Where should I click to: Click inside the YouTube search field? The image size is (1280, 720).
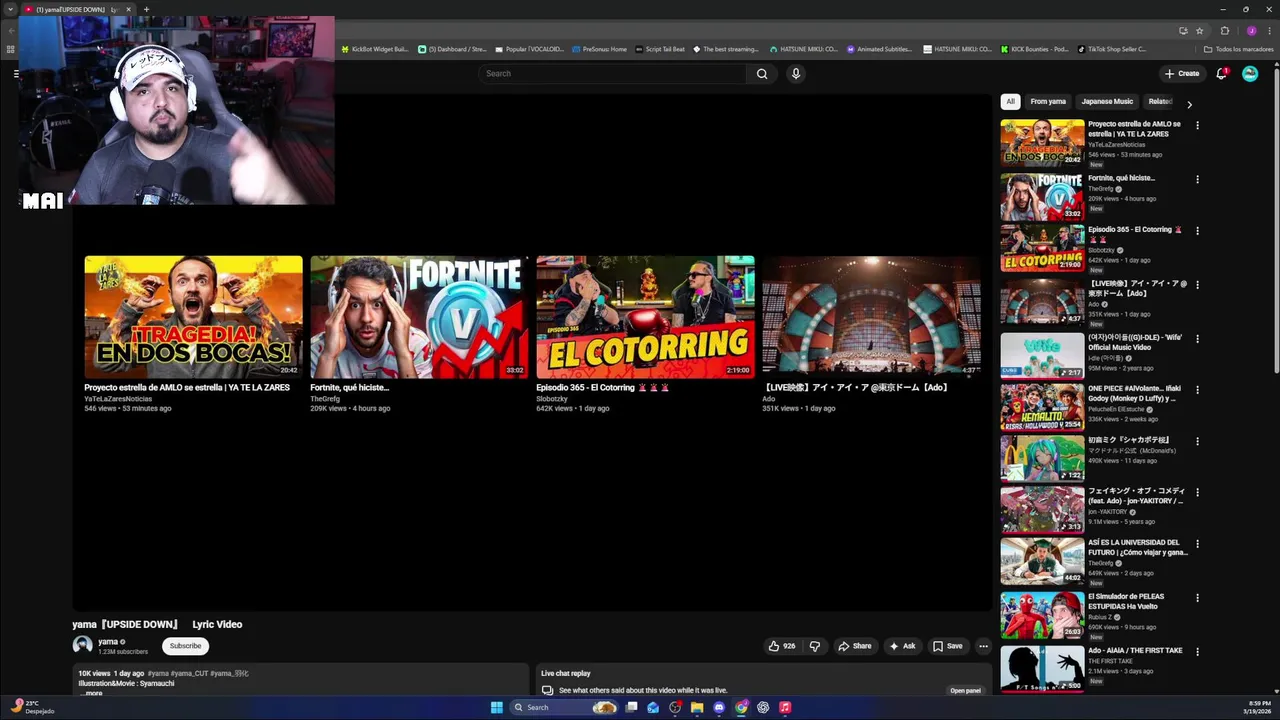coord(612,73)
